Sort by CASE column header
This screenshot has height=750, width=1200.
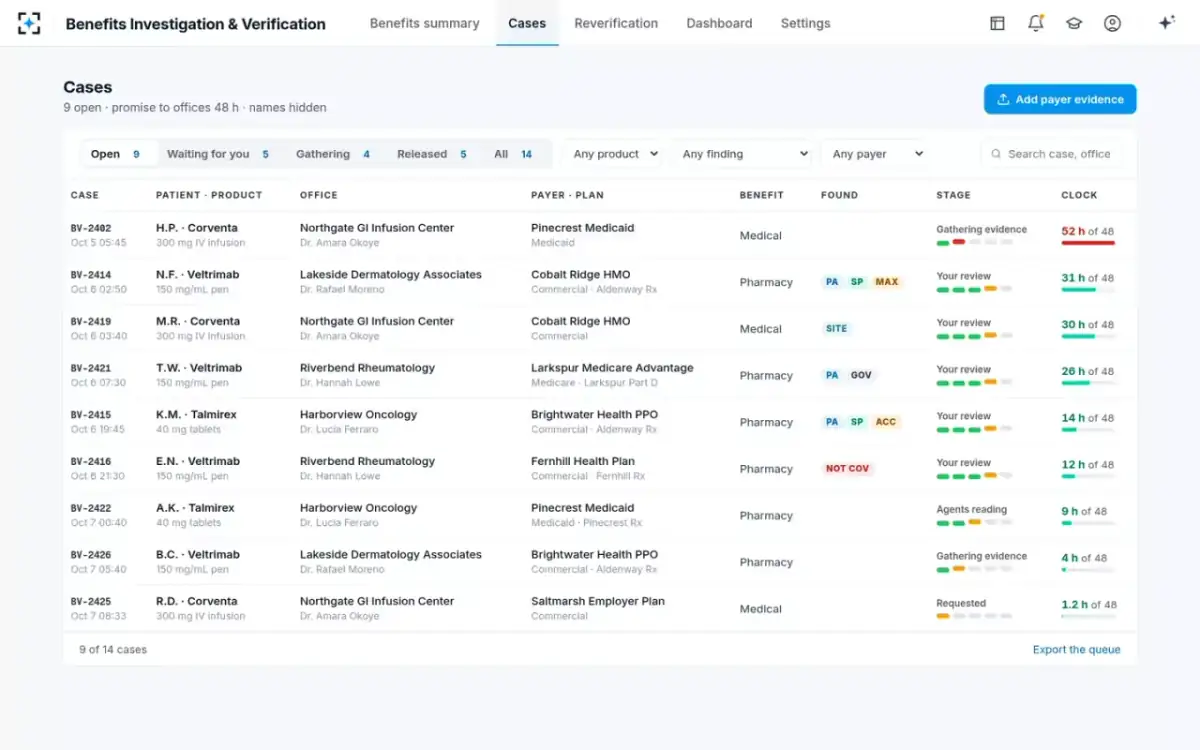pos(85,195)
